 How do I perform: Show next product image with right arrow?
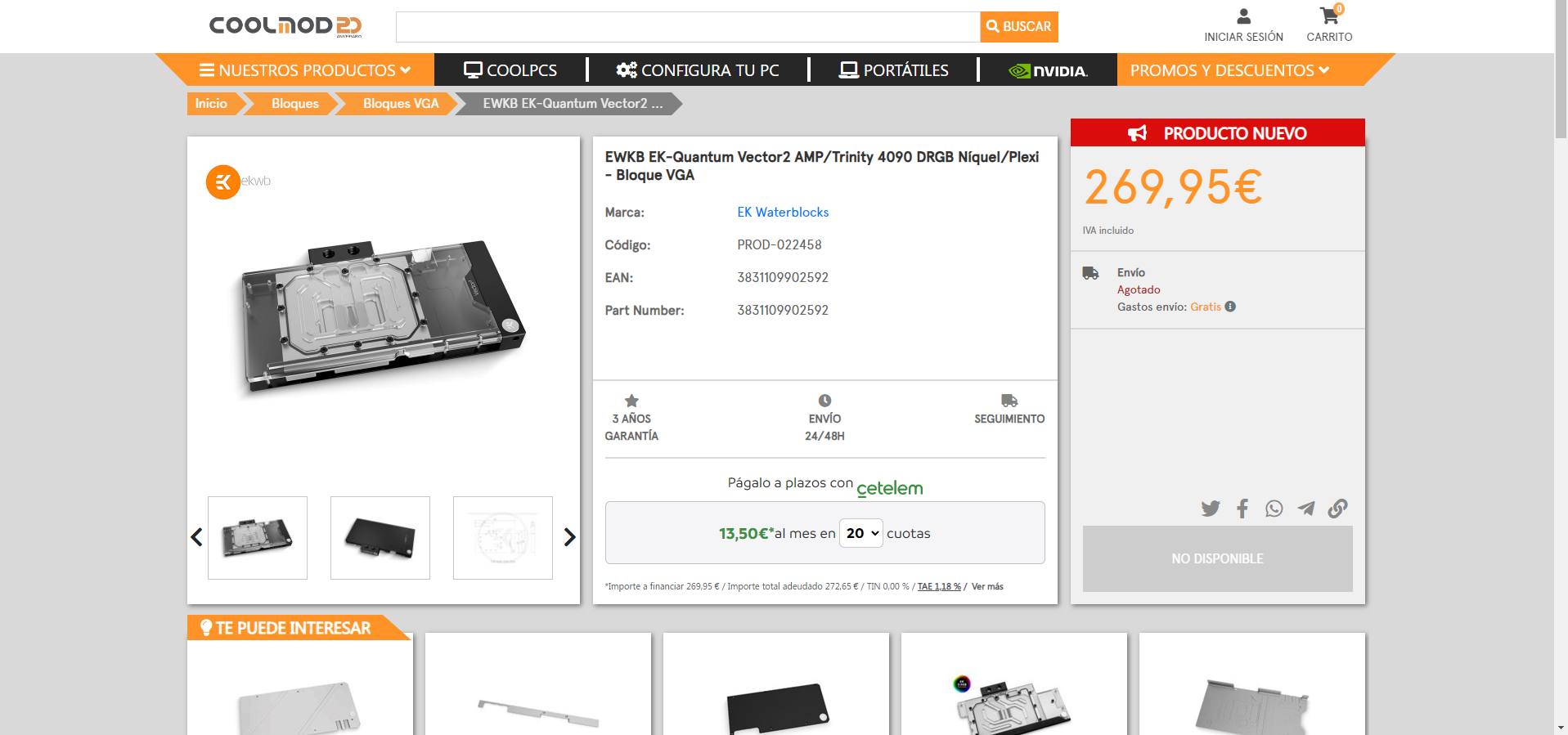[569, 537]
